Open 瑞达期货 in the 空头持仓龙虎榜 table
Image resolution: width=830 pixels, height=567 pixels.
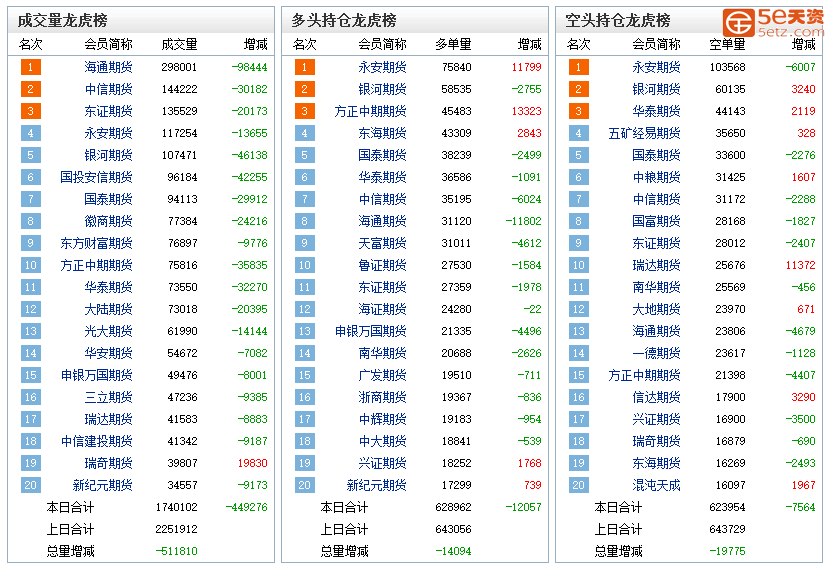click(x=656, y=265)
